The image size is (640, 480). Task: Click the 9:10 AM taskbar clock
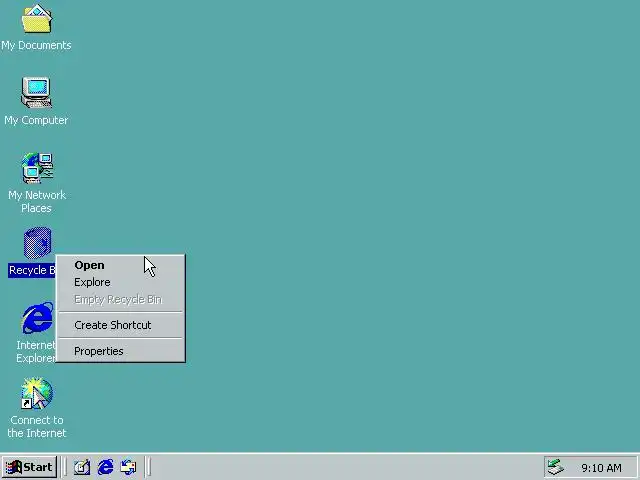601,468
